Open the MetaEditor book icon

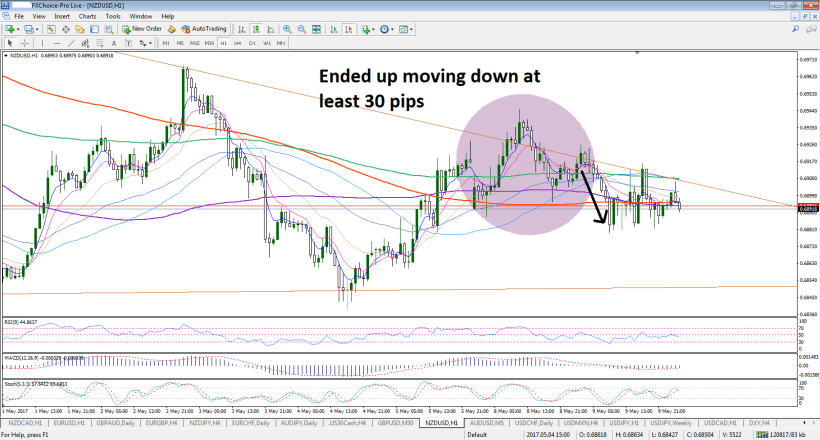[172, 29]
